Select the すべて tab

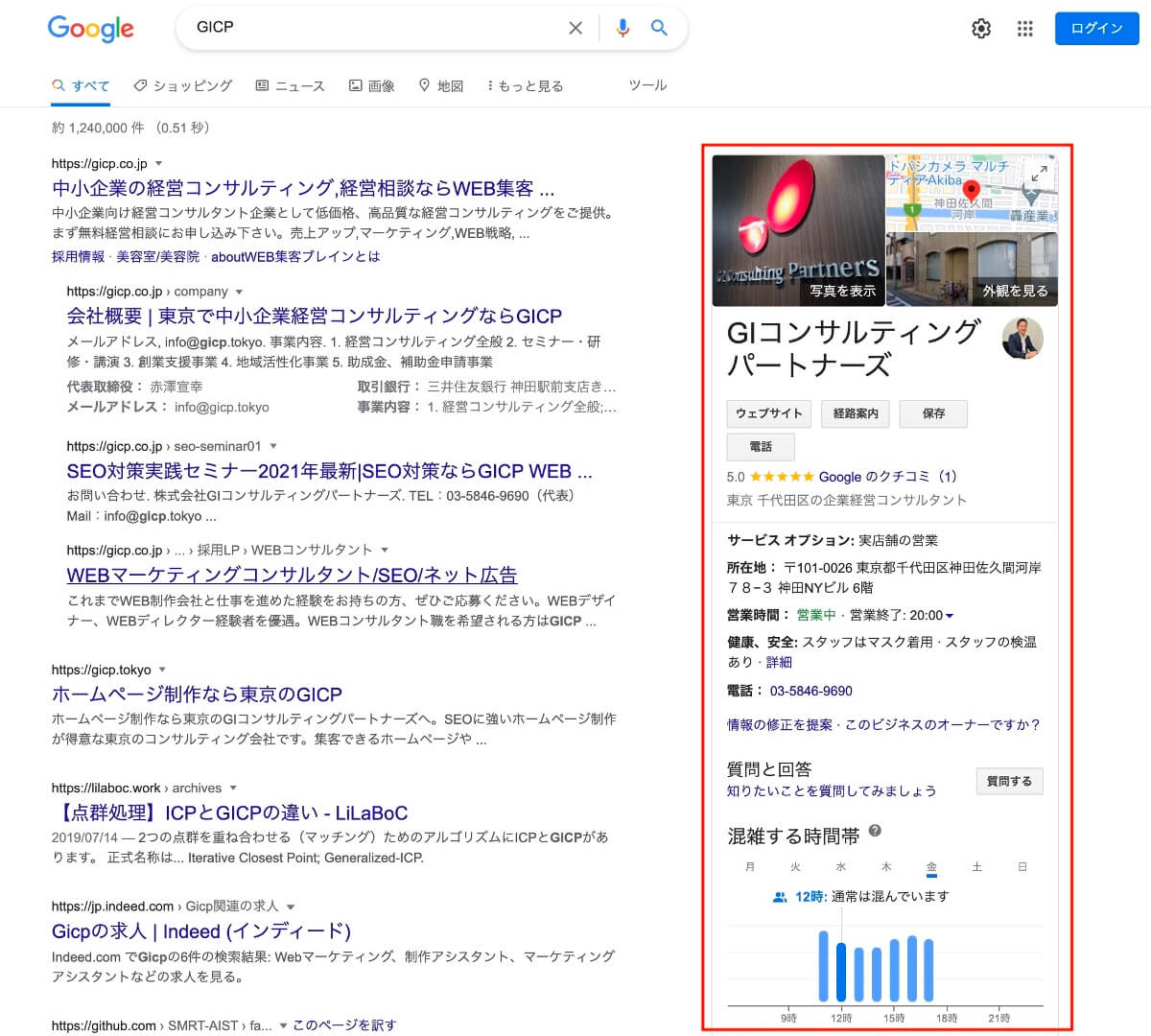pyautogui.click(x=81, y=85)
